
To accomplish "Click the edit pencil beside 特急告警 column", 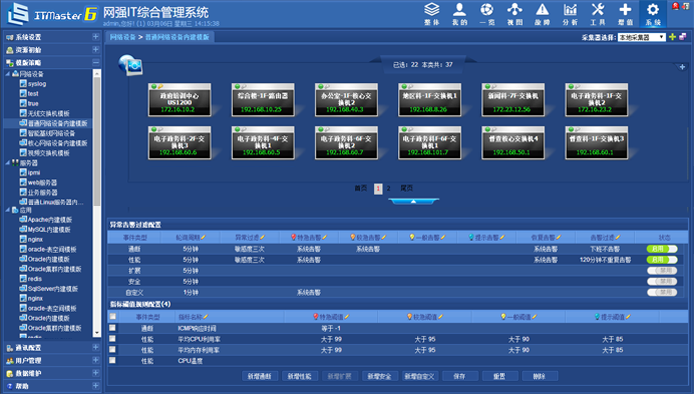I will tap(325, 238).
